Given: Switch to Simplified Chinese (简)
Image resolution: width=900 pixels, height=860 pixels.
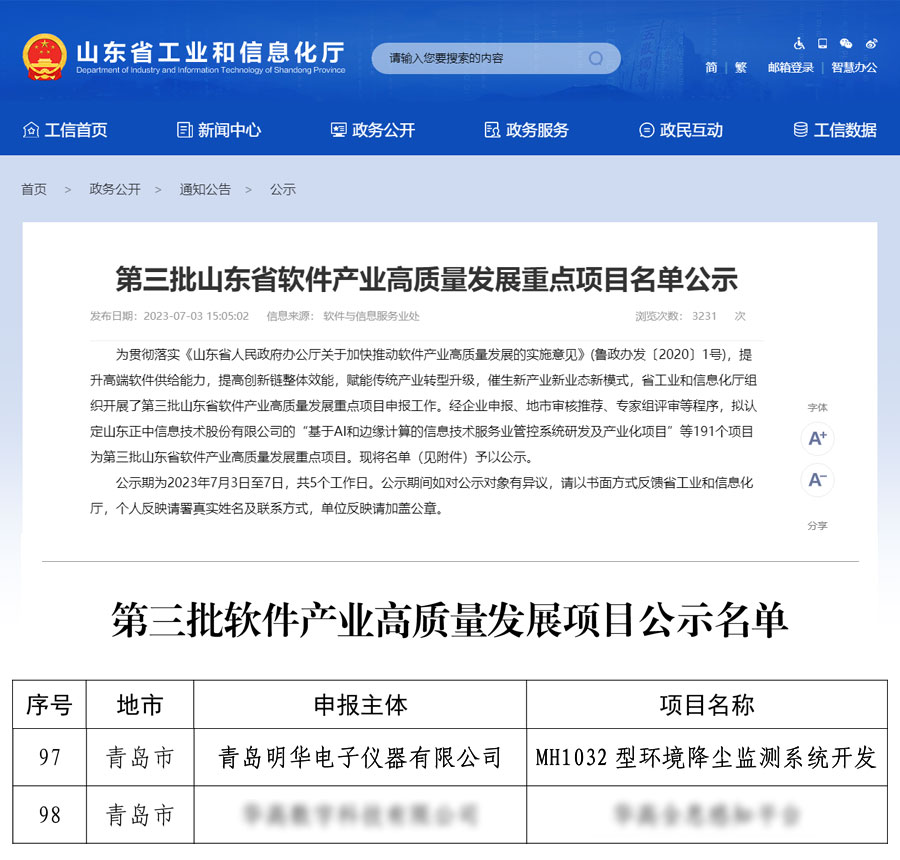Looking at the screenshot, I should [x=711, y=68].
